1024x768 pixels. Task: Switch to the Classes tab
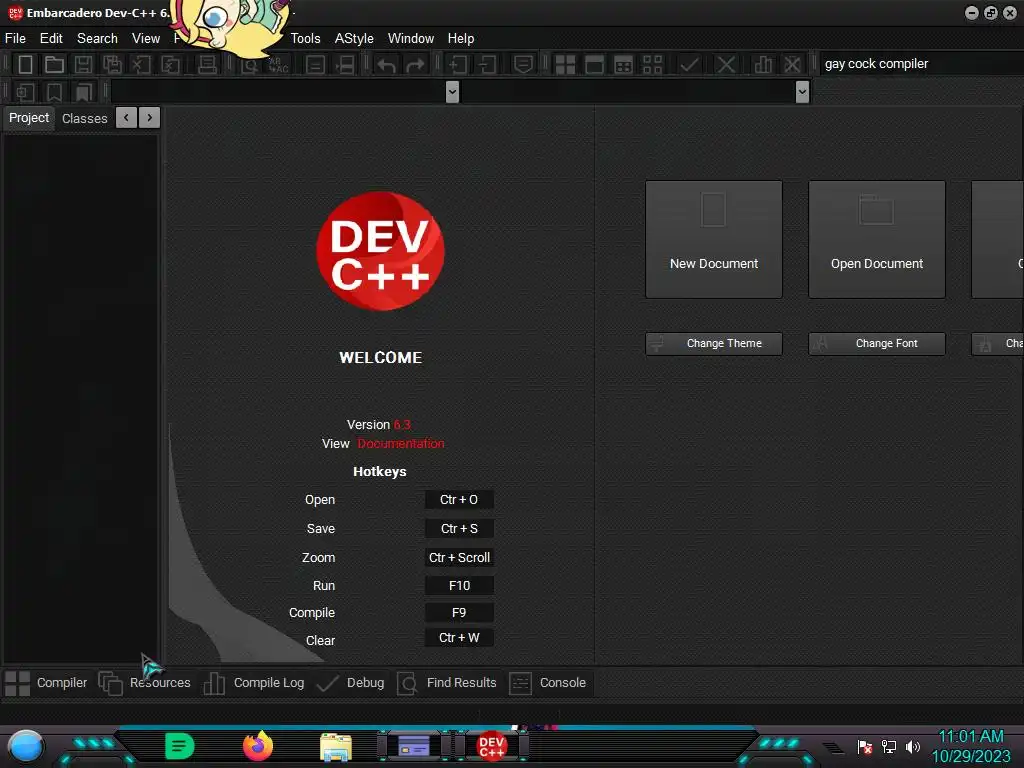pyautogui.click(x=84, y=119)
